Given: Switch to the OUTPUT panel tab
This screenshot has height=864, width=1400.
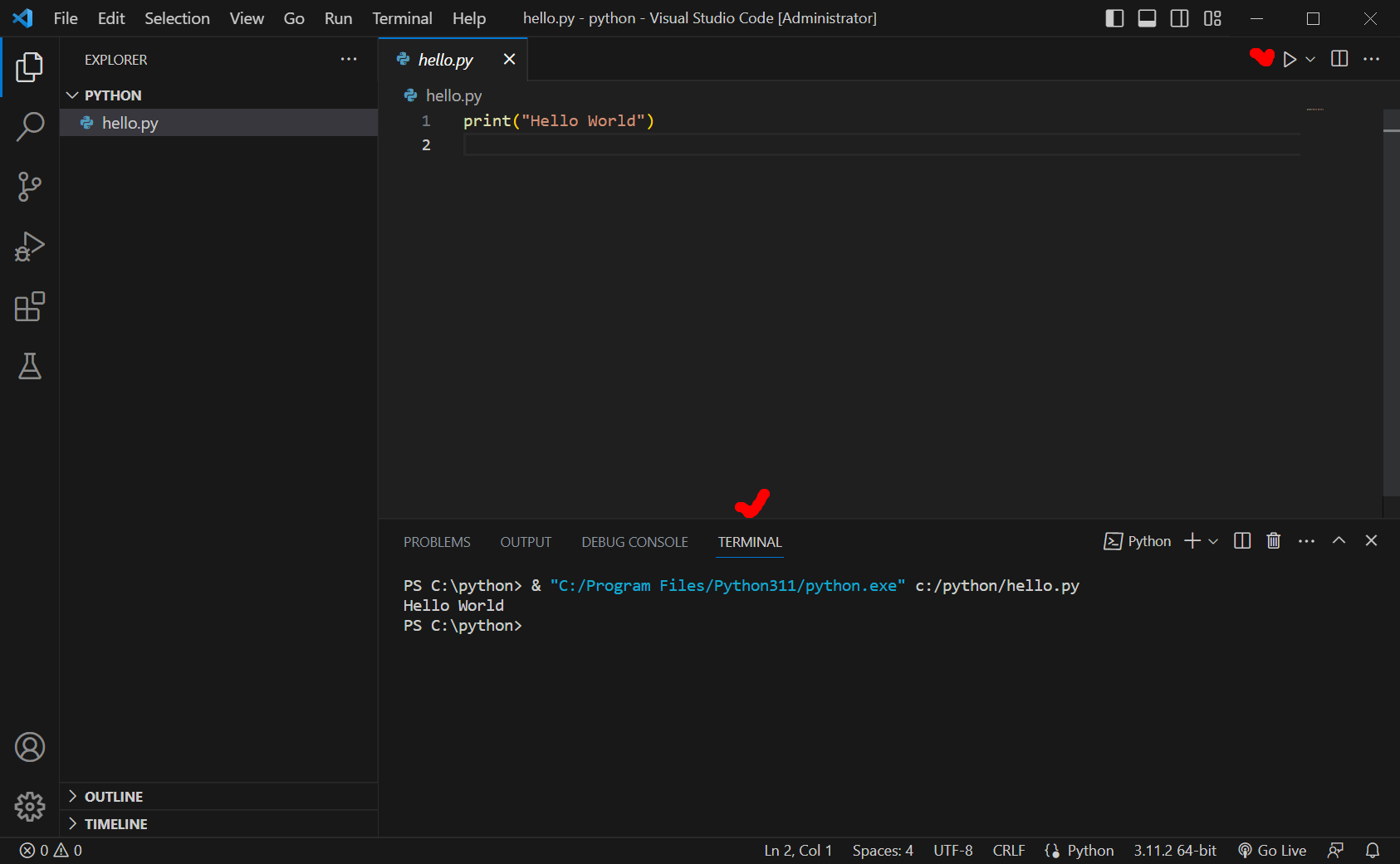Looking at the screenshot, I should (x=526, y=542).
